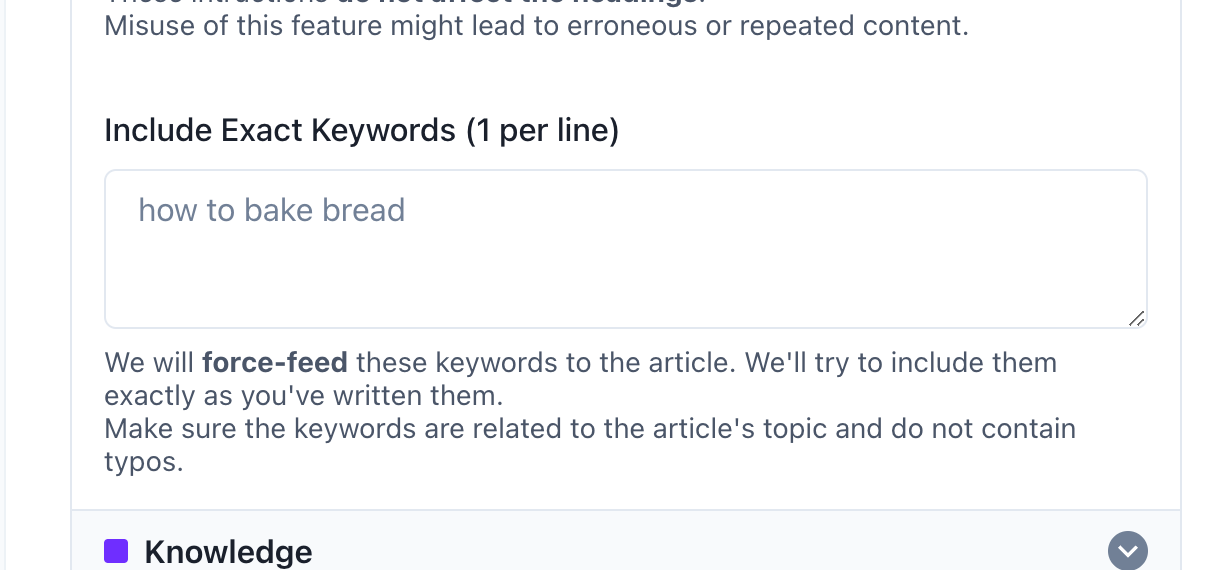Click the purple square Knowledge icon
Viewport: 1226px width, 570px height.
point(116,551)
